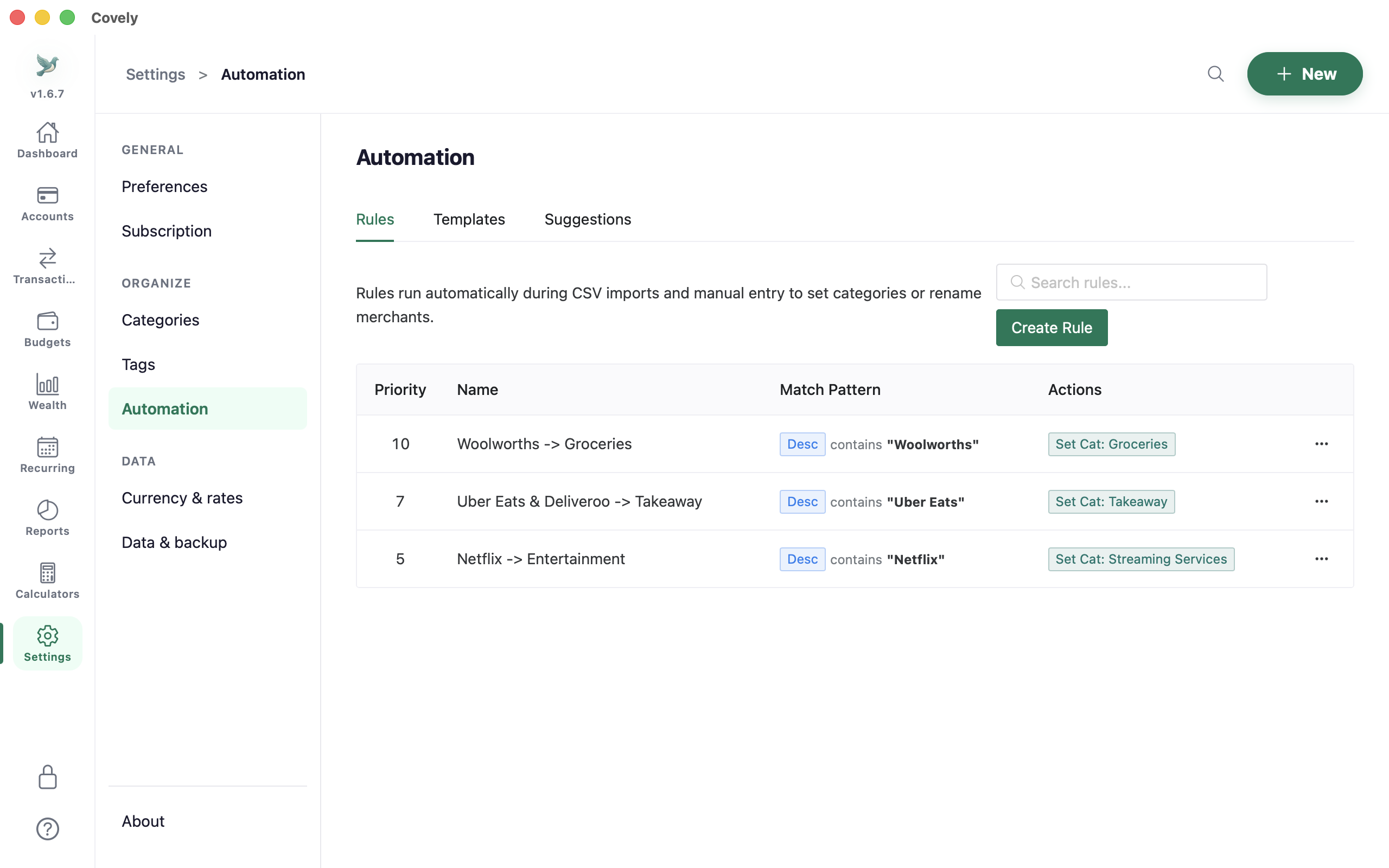Open Budgets in the sidebar

click(x=47, y=329)
